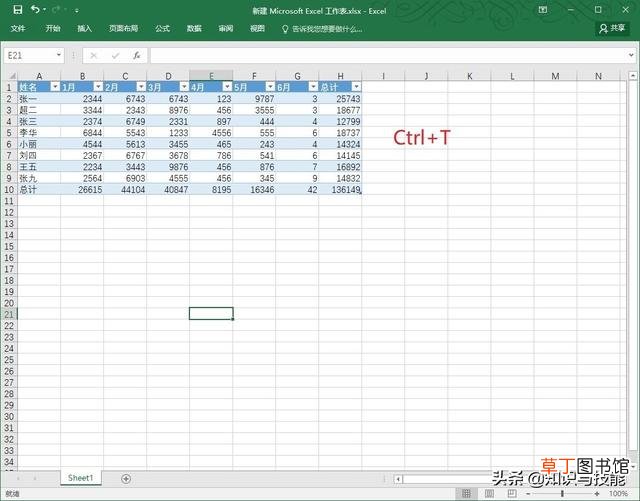The height and width of the screenshot is (501, 640).
Task: Click the 100% zoom level
Action: point(618,494)
